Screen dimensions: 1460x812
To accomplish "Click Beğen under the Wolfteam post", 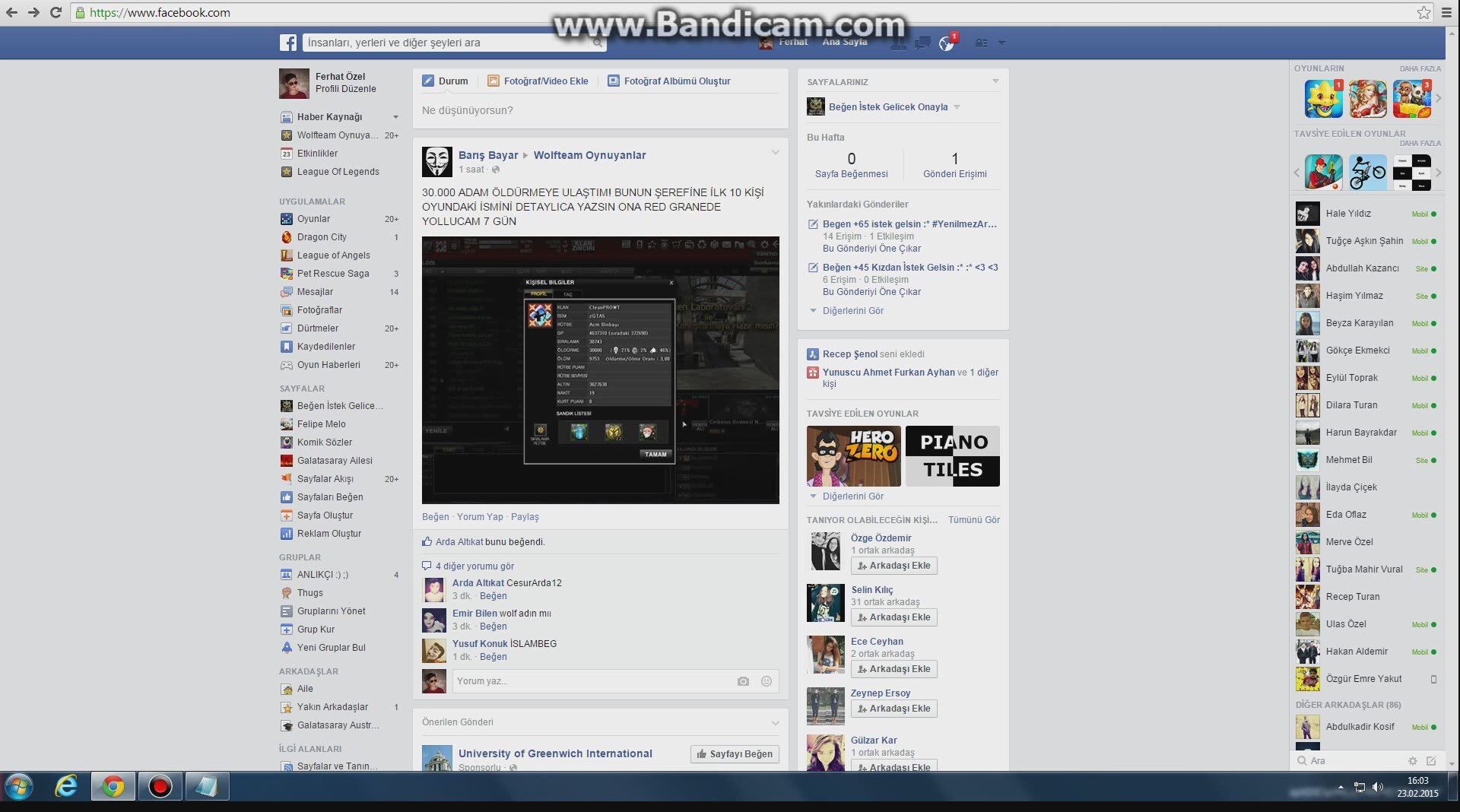I will pyautogui.click(x=436, y=517).
